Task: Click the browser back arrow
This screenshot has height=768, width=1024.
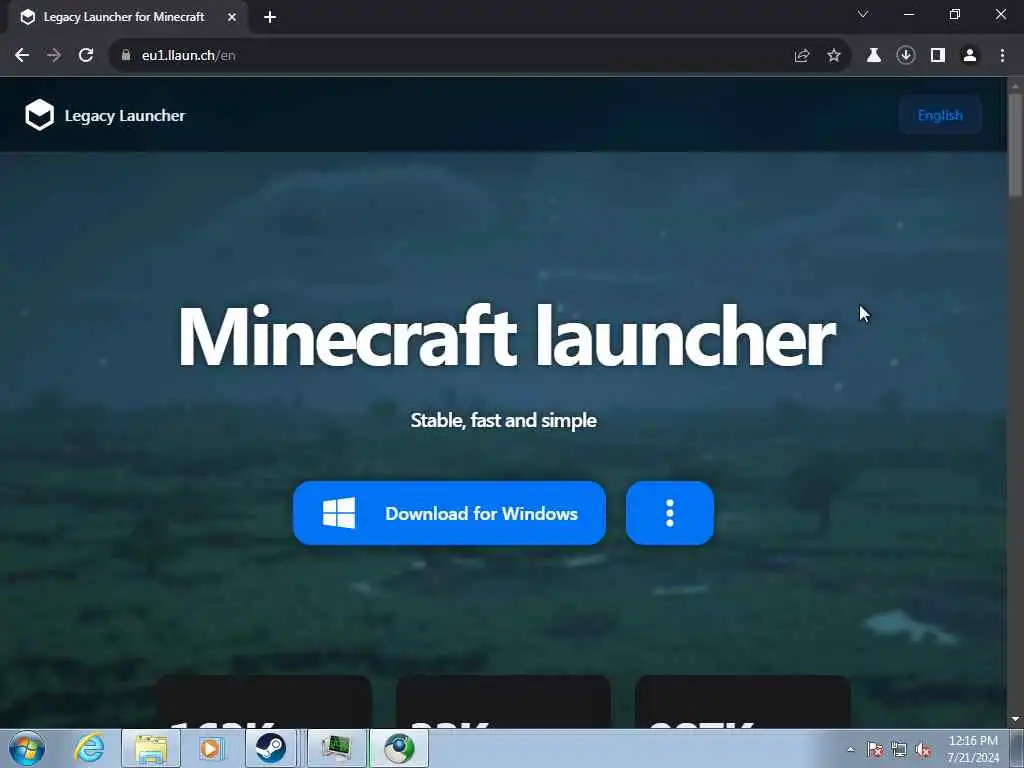Action: click(22, 56)
